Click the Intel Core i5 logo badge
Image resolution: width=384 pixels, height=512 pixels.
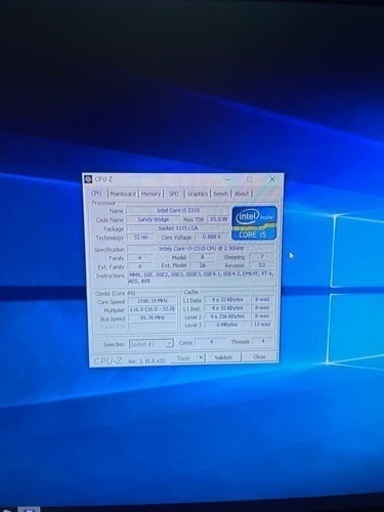click(x=254, y=223)
